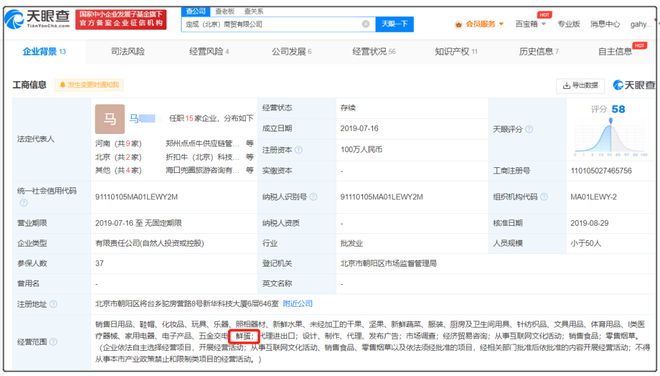Switch to the 历史信息 tab

539,51
